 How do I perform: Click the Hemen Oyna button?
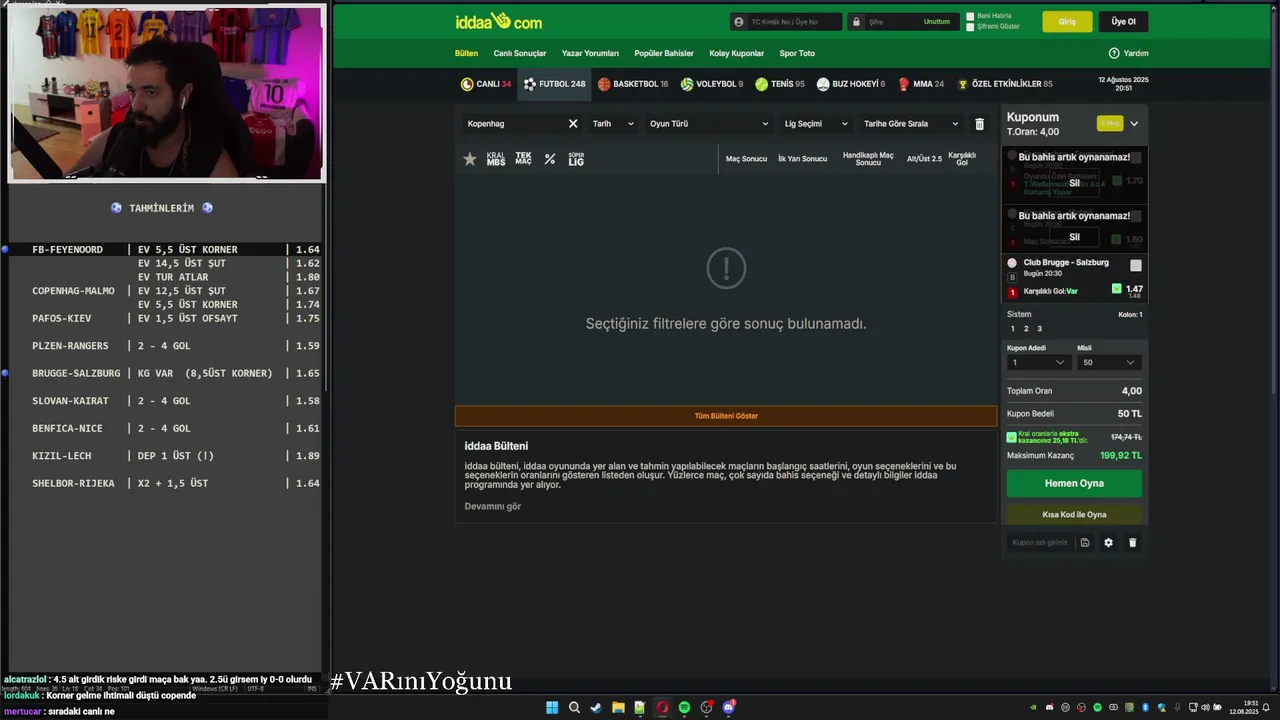point(1074,483)
